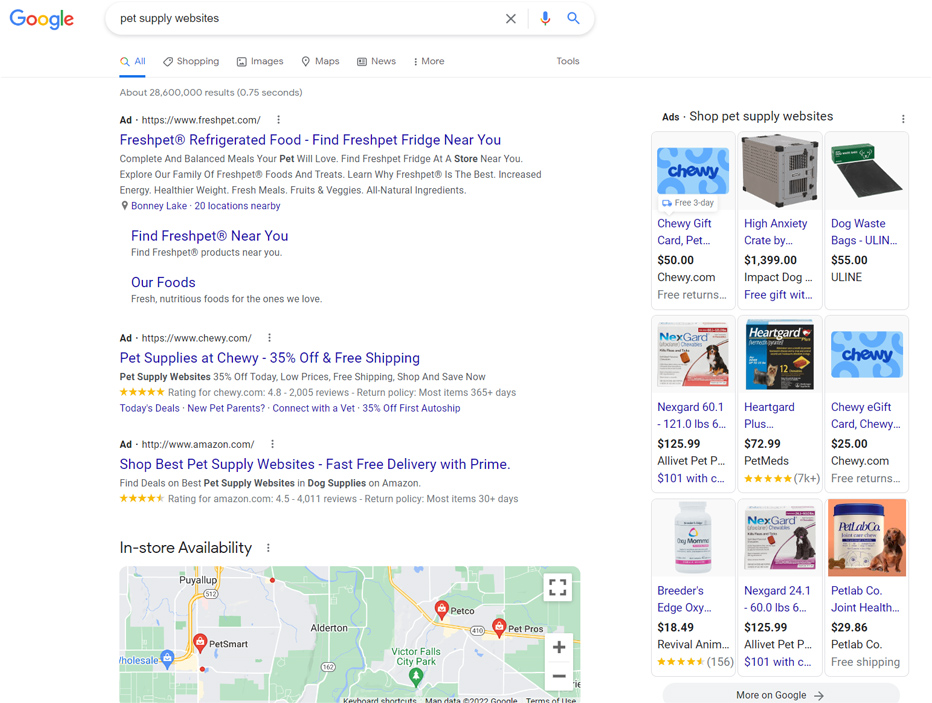932x703 pixels.
Task: Open New Pet Parents? sitelink
Action: (226, 408)
